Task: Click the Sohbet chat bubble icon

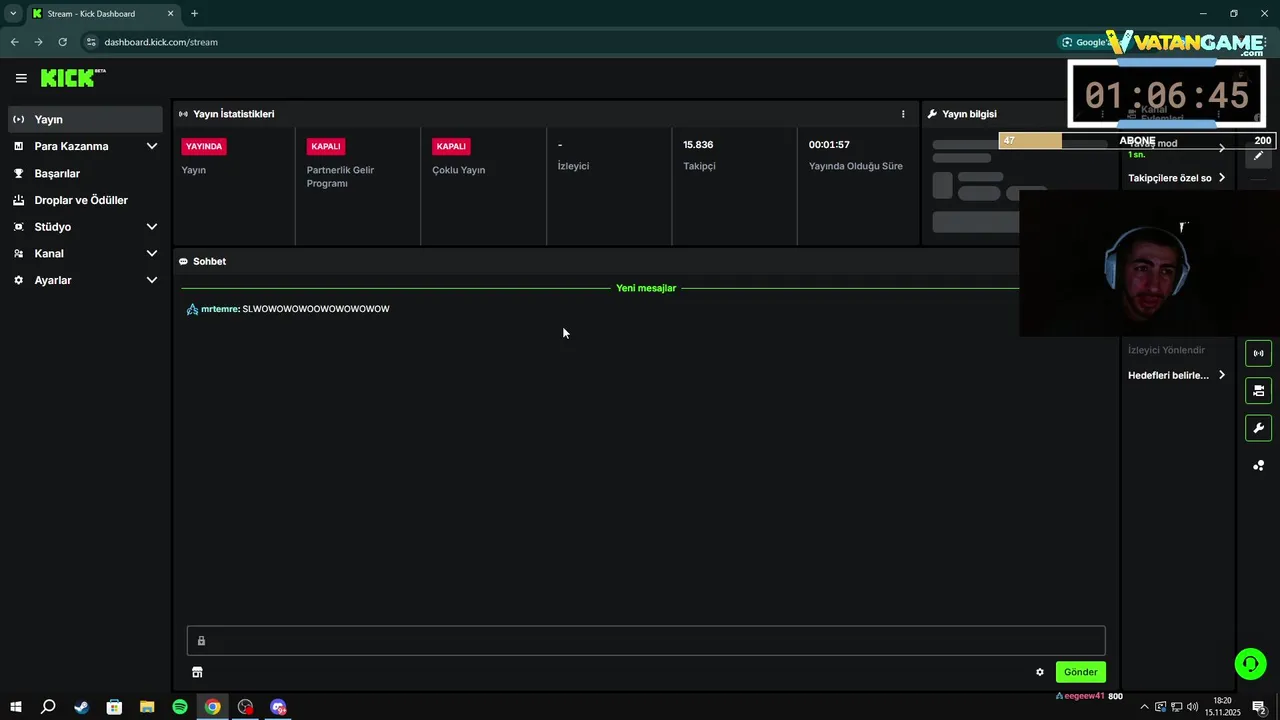Action: [184, 262]
